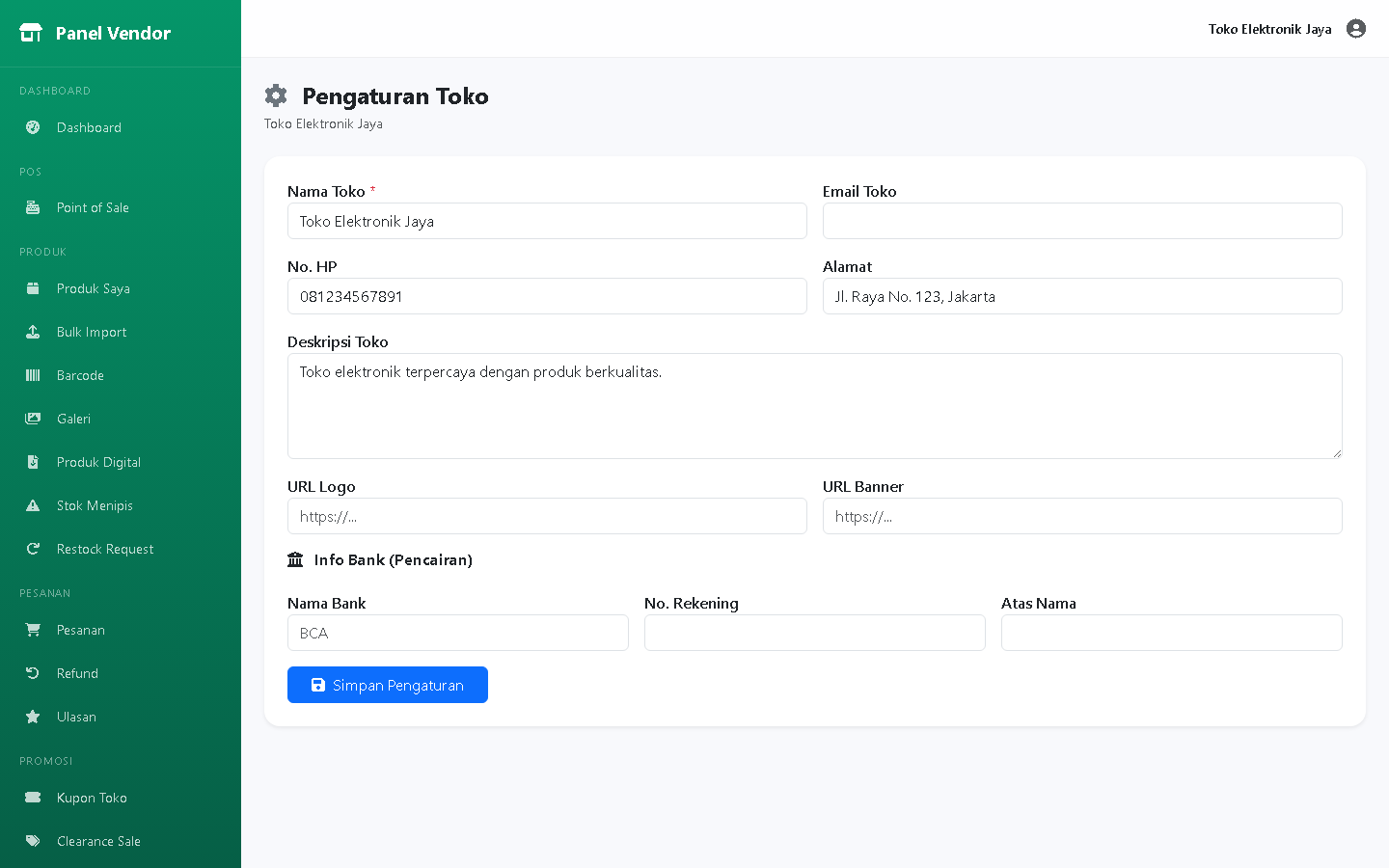Image resolution: width=1389 pixels, height=868 pixels.
Task: Click the Dashboard gauge icon
Action: 33,127
